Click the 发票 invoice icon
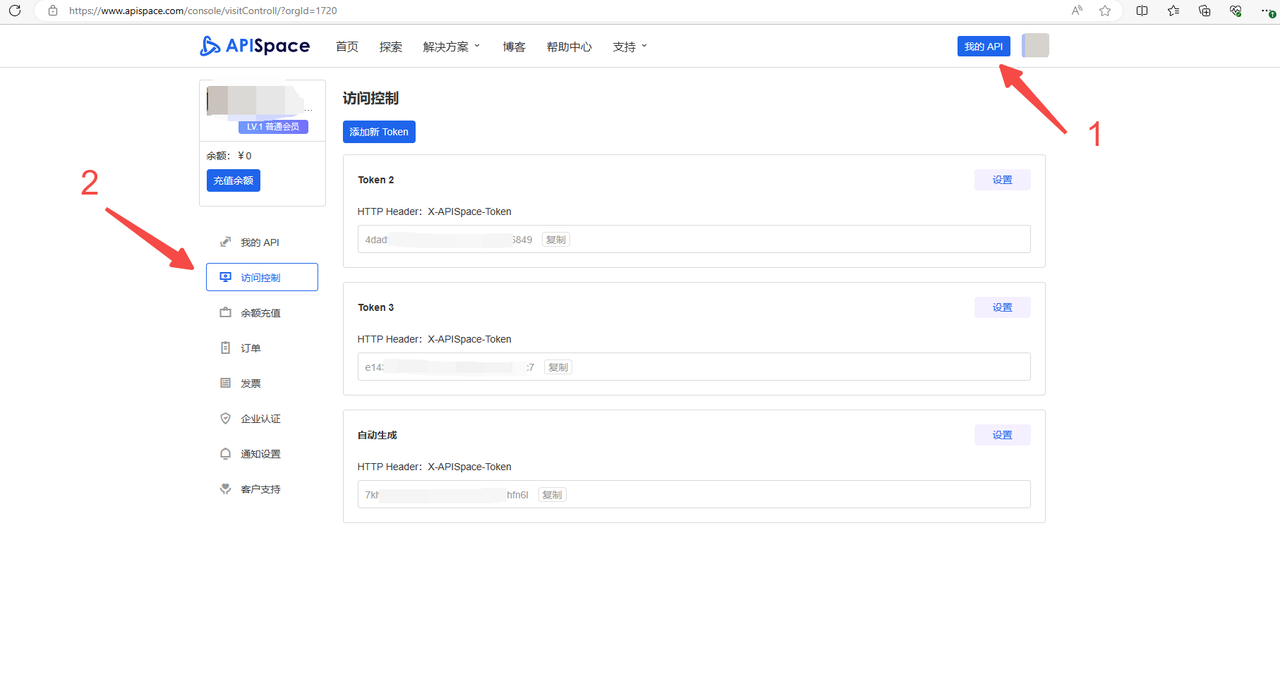The image size is (1280, 700). (x=224, y=382)
